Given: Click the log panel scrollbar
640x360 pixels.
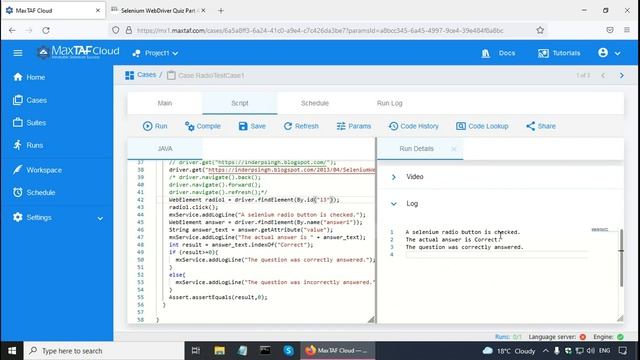Looking at the screenshot, I should (x=621, y=257).
